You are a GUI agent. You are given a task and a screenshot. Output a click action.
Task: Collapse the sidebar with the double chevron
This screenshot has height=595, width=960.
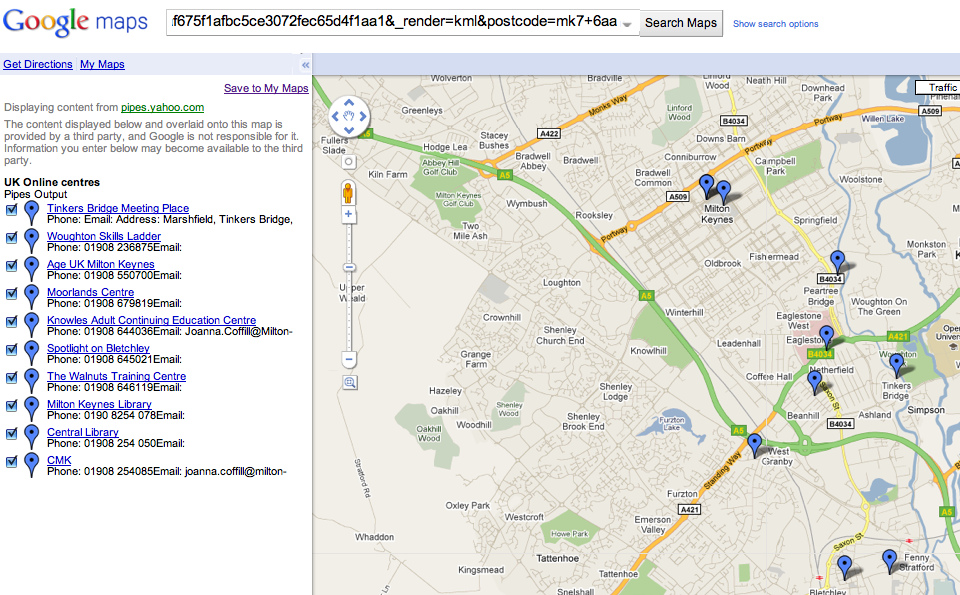point(304,63)
